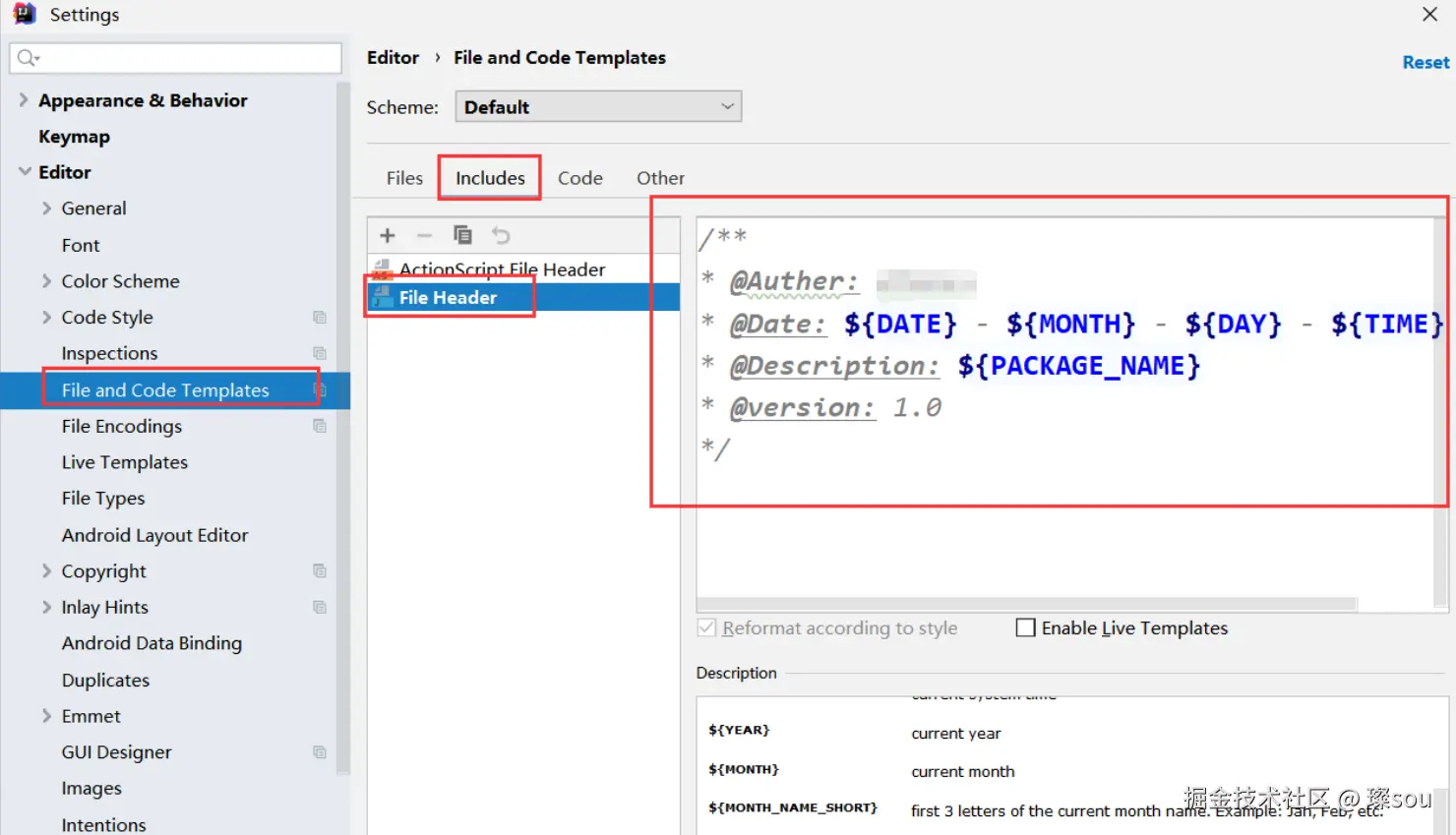Screen dimensions: 1456x835
Task: Click the horizontal scrollbar under template editor
Action: [x=1027, y=604]
